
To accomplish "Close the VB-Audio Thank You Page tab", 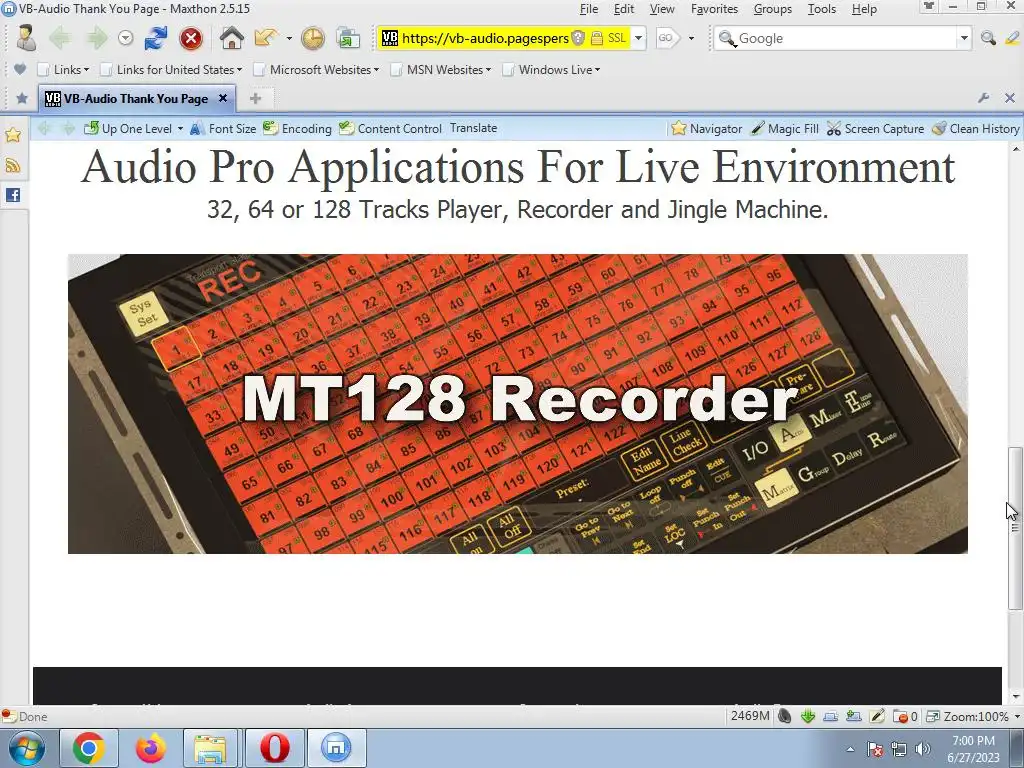I will coord(223,98).
